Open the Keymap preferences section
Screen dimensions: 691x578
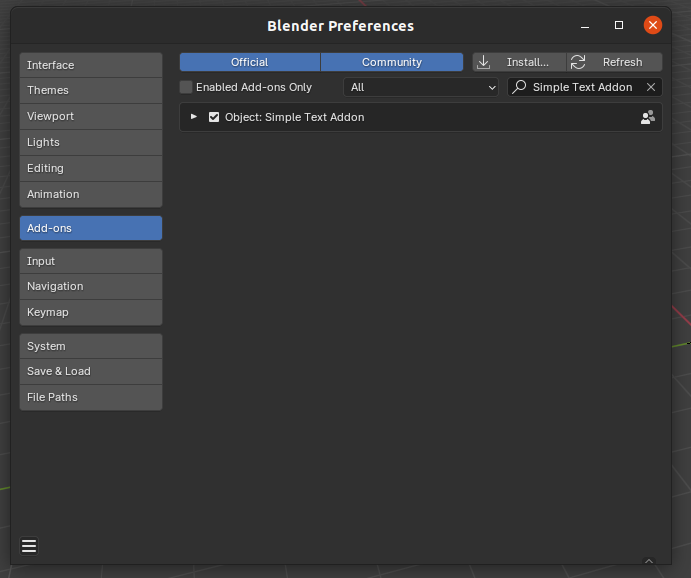[91, 312]
